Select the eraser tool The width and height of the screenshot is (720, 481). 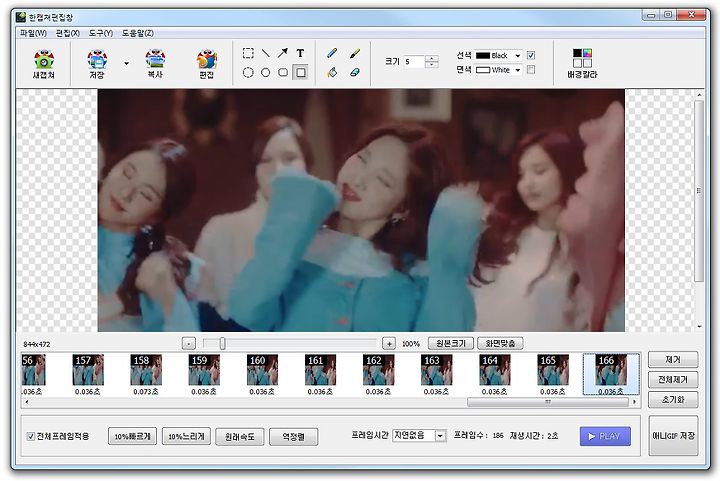(354, 73)
